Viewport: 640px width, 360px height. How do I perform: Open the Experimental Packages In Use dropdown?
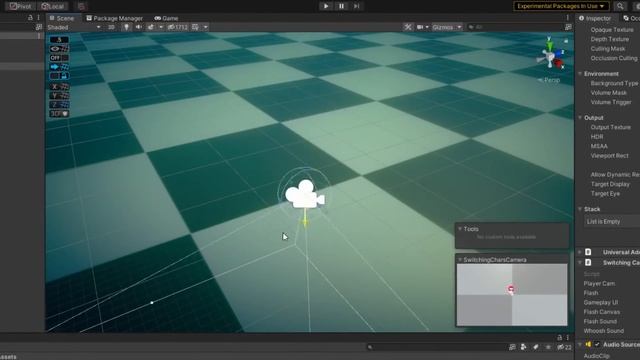tap(561, 6)
